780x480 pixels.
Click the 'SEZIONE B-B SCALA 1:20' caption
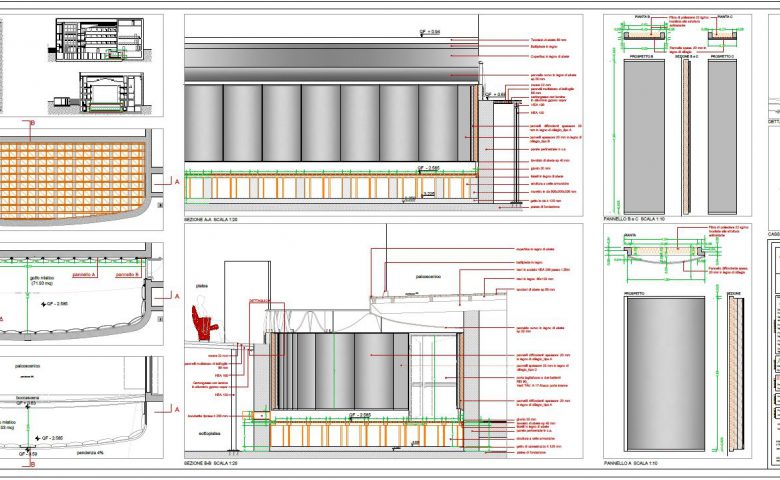211,463
